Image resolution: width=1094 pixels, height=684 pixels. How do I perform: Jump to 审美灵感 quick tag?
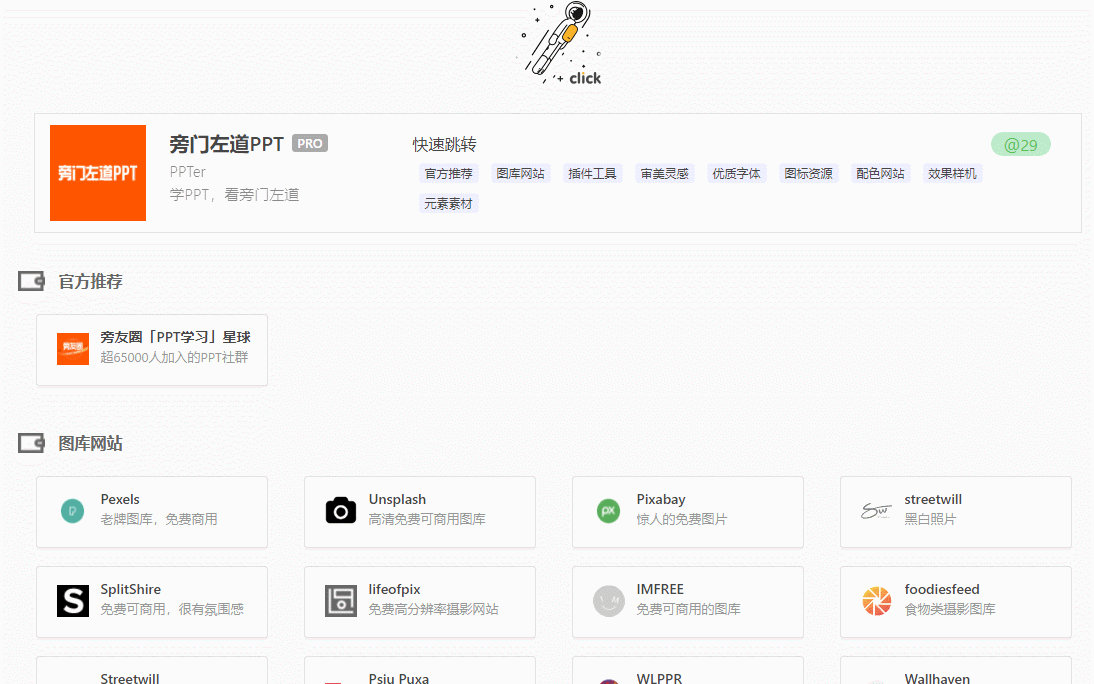point(664,174)
